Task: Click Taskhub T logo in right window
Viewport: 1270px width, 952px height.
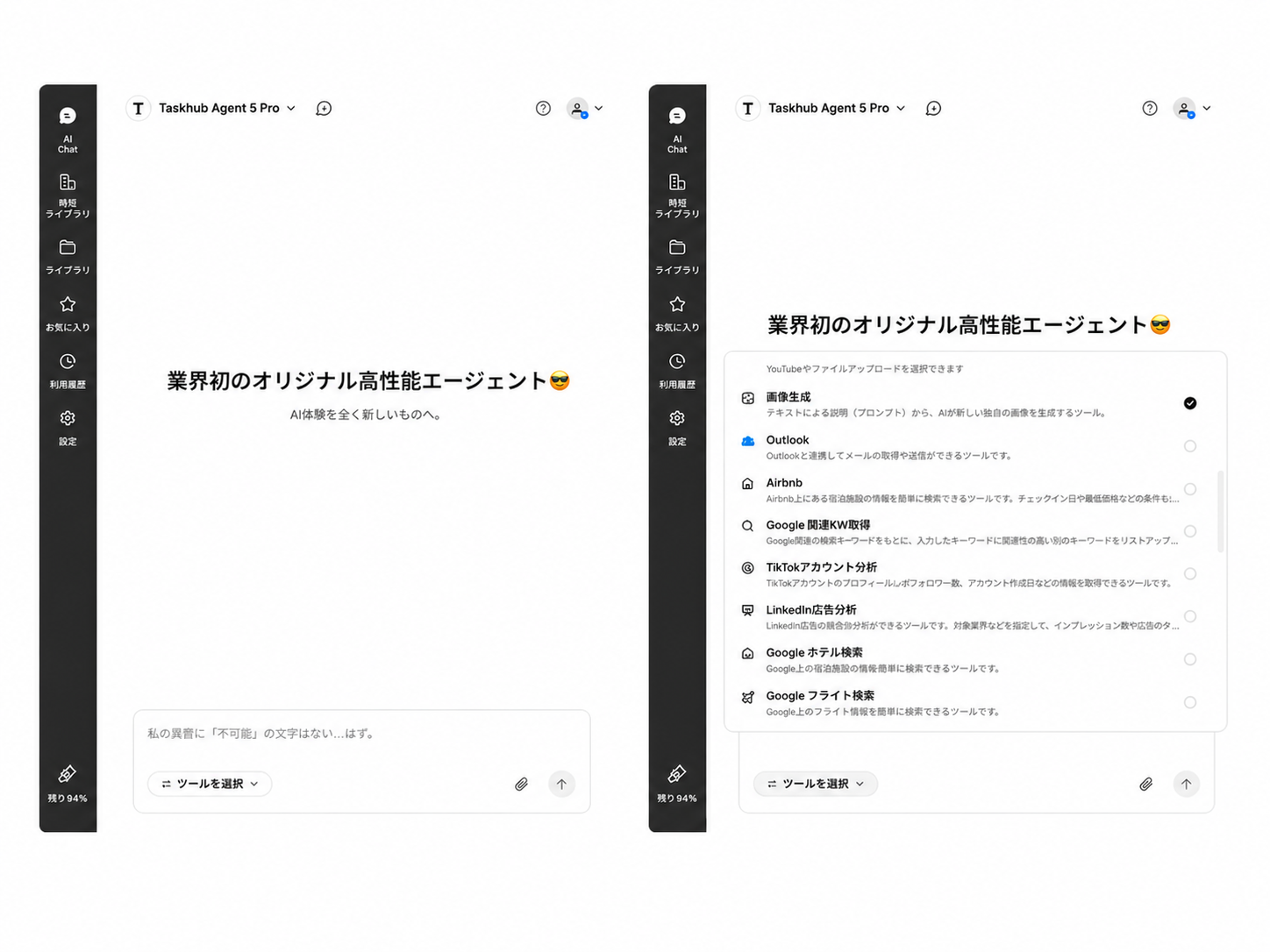Action: 747,109
